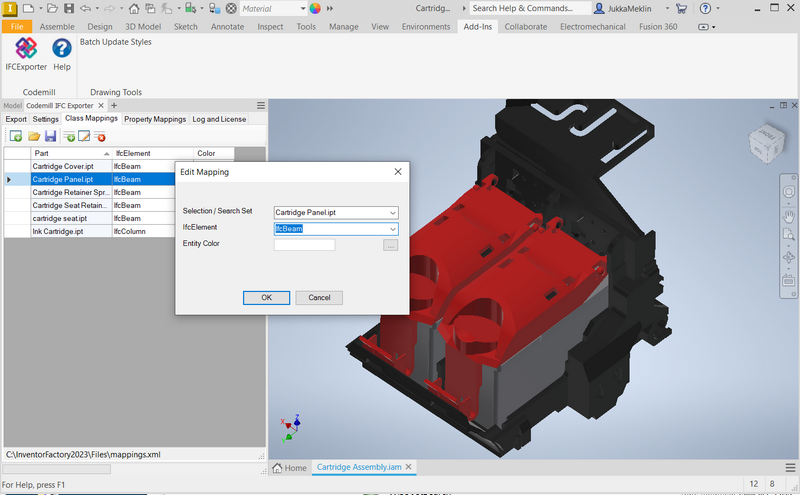Click the ViewCube in the viewport
Screen dimensions: 800x495
(x=769, y=141)
